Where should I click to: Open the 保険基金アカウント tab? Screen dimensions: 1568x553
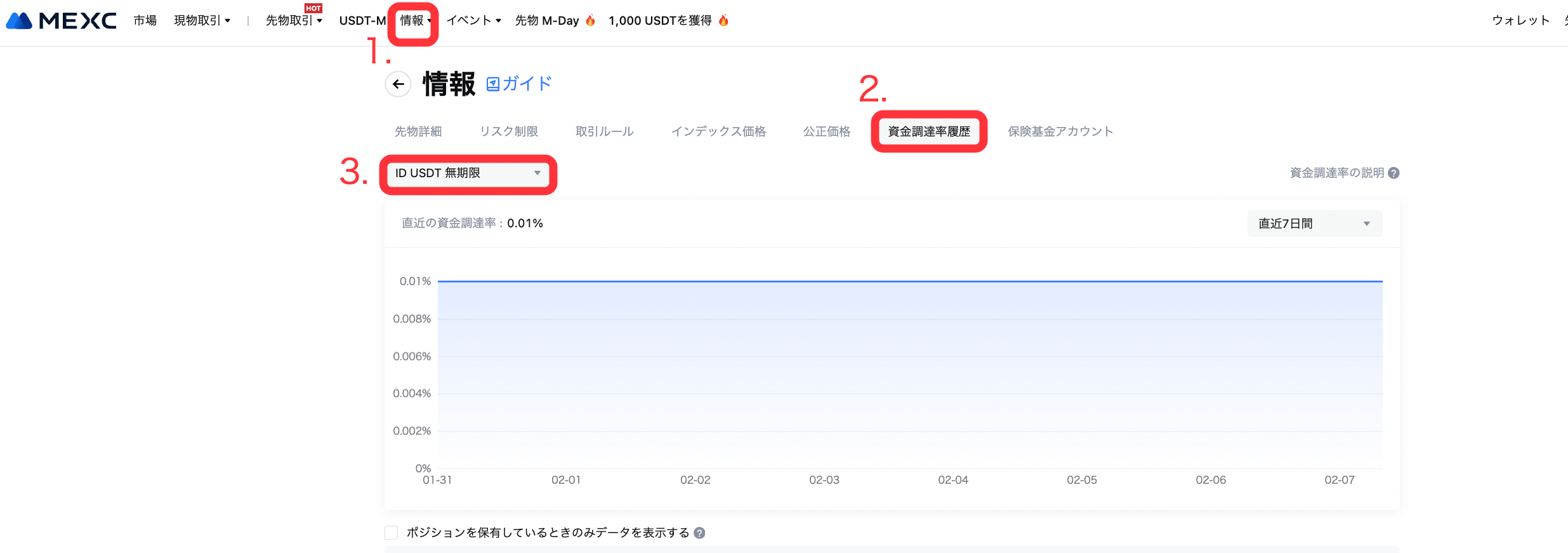pyautogui.click(x=1060, y=131)
